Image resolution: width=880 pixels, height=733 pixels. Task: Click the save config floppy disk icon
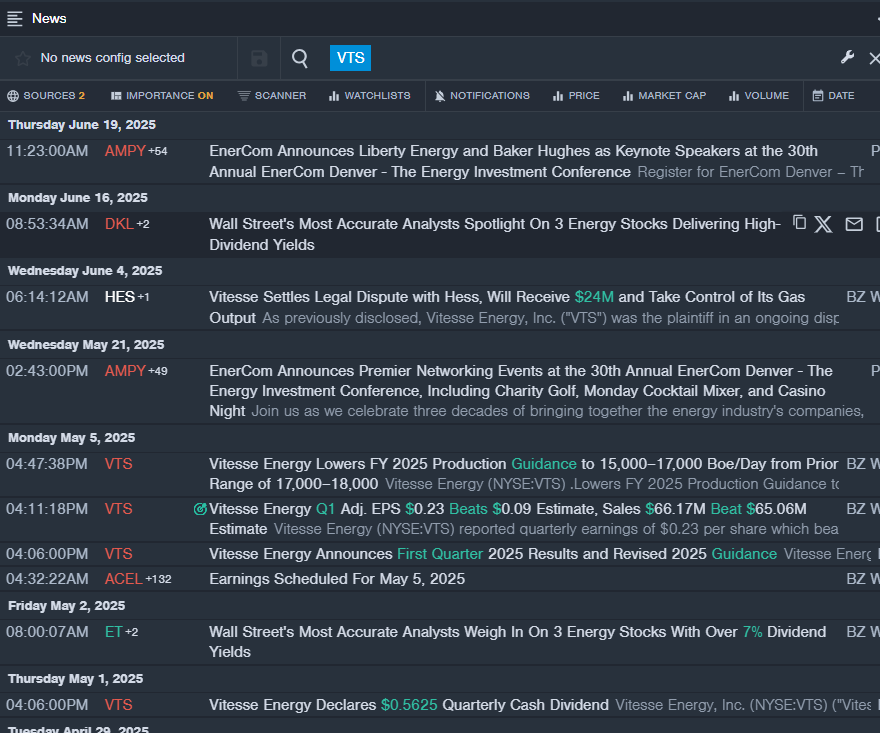(259, 58)
